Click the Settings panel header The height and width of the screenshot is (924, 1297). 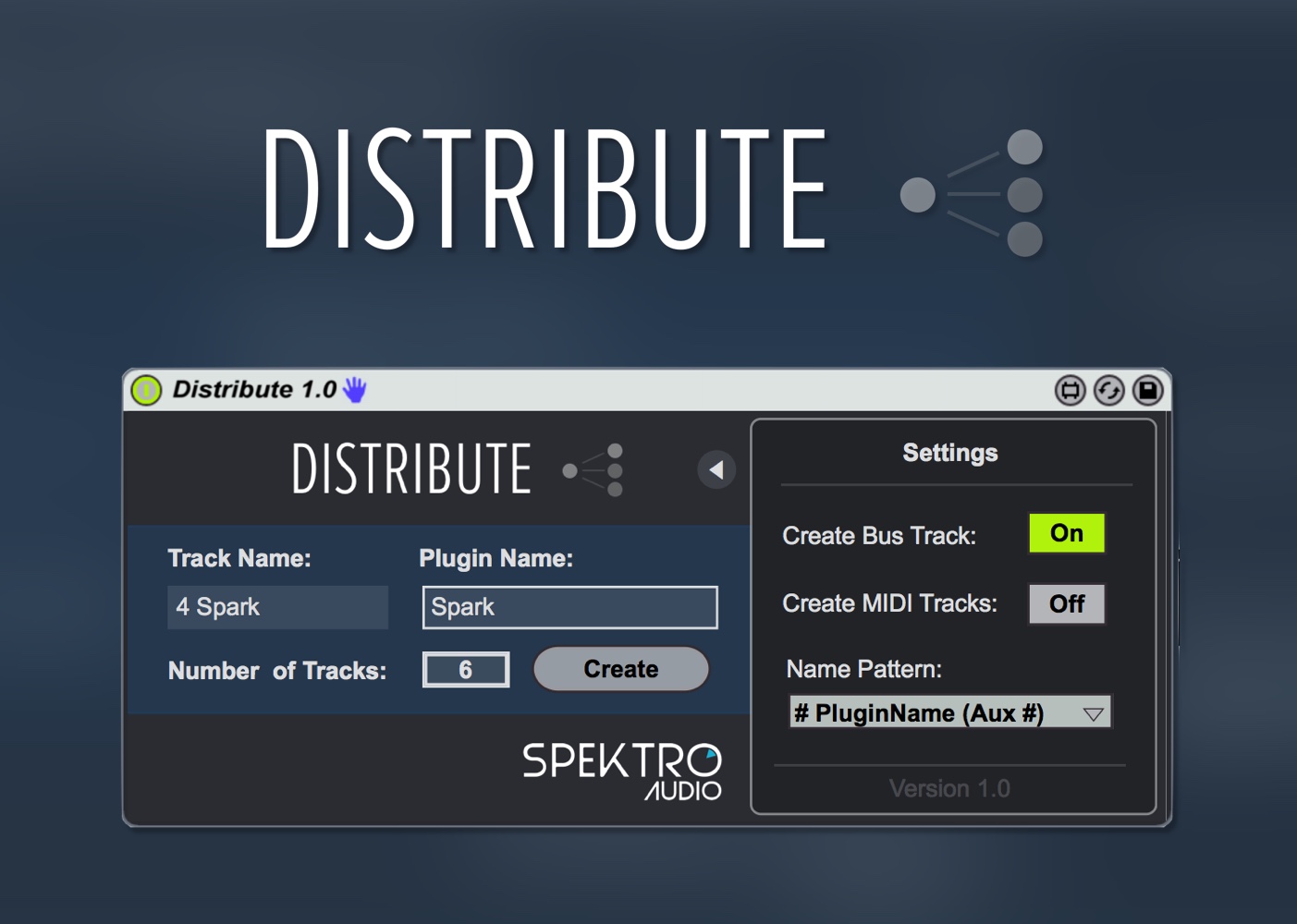tap(949, 453)
